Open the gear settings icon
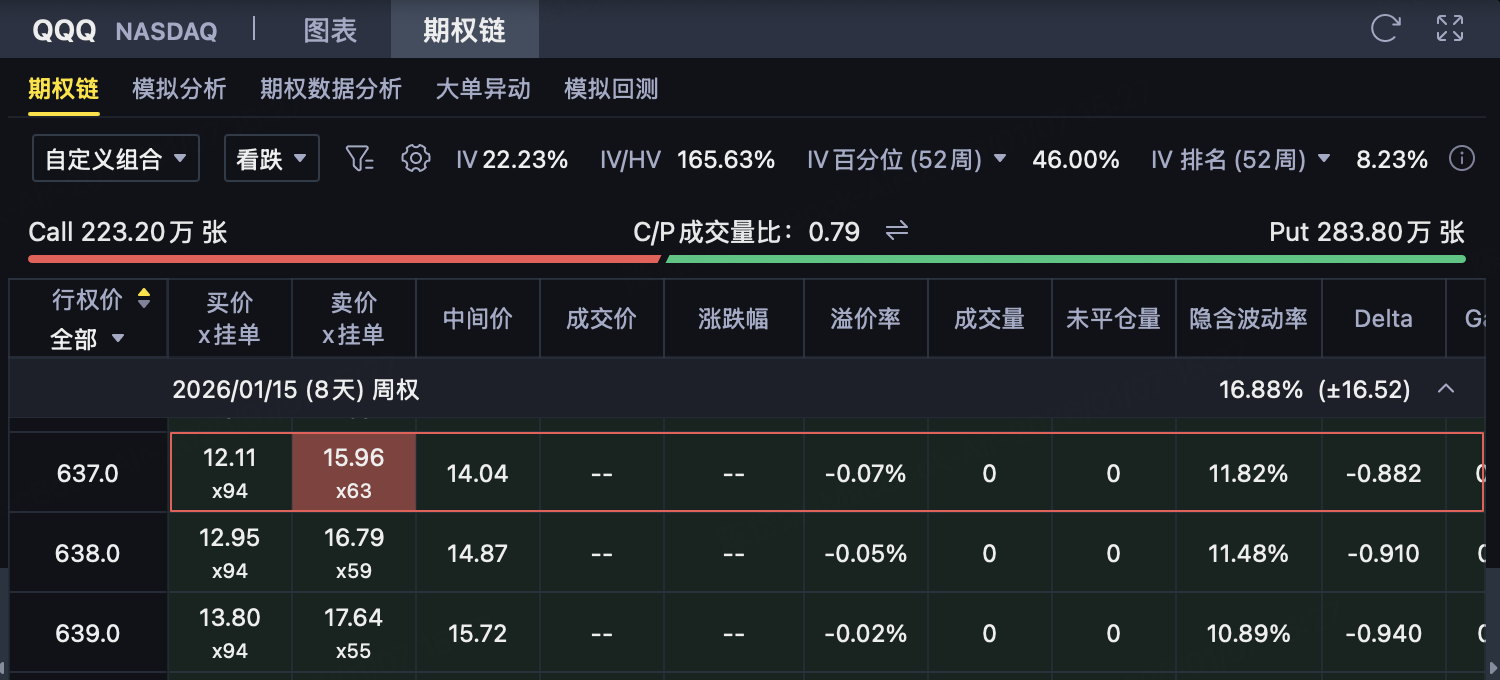This screenshot has width=1500, height=680. 415,158
